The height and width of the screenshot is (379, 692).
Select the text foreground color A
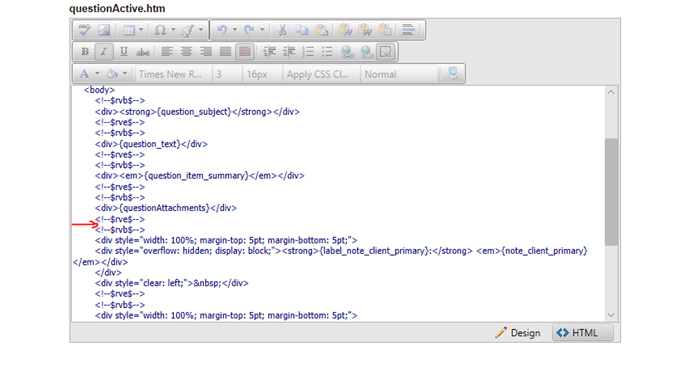coord(84,74)
